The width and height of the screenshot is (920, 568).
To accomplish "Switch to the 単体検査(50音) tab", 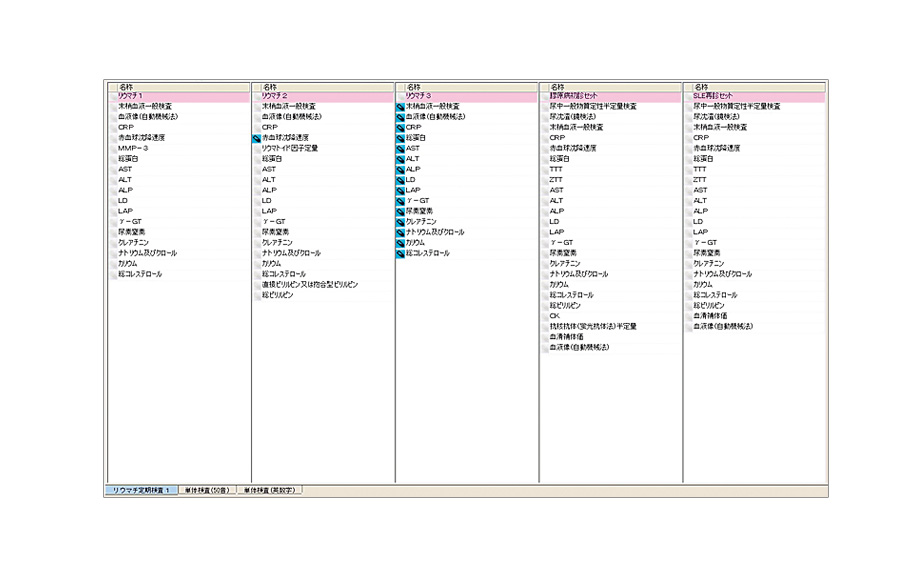I will [x=207, y=491].
